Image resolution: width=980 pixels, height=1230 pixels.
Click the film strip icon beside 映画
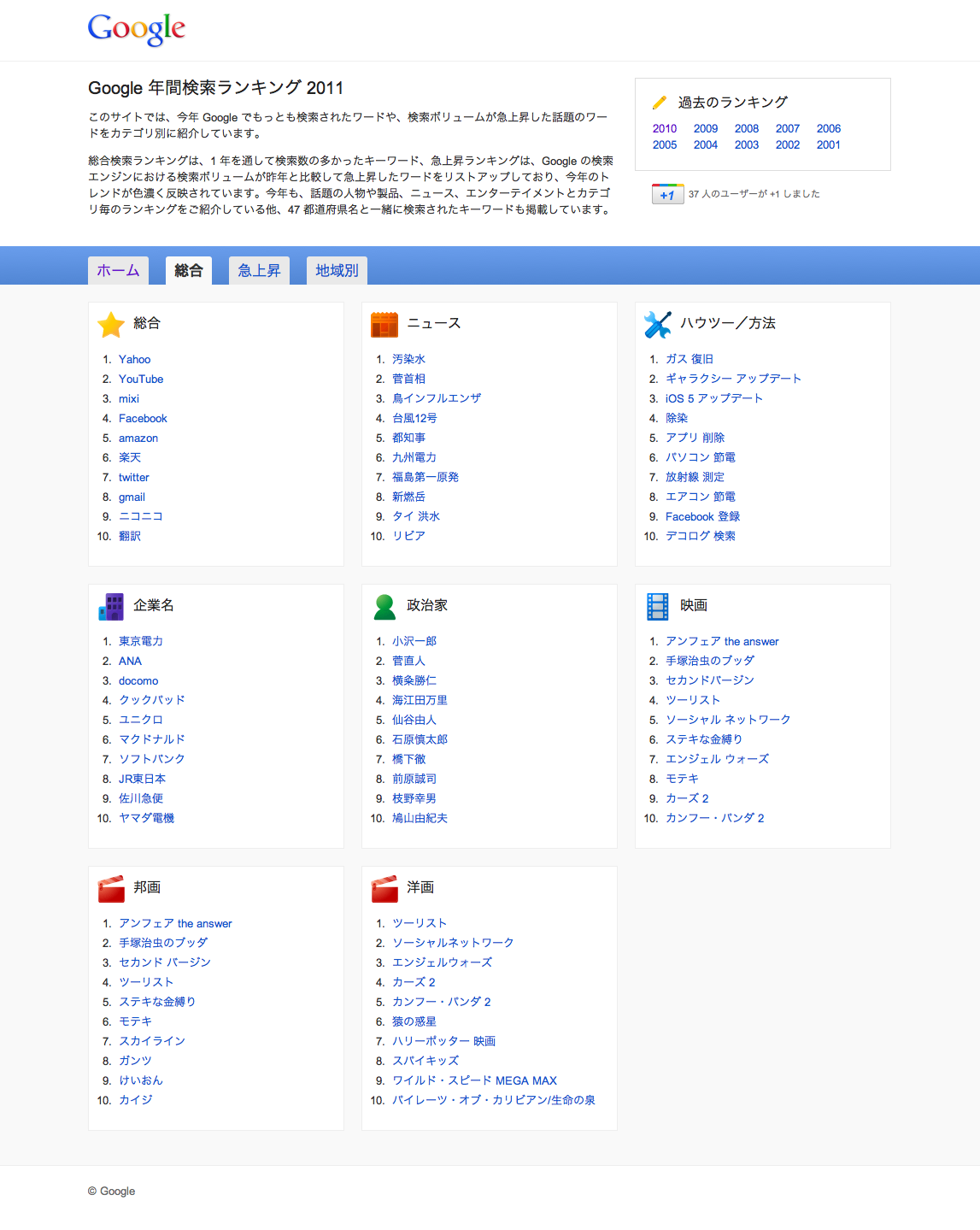658,606
